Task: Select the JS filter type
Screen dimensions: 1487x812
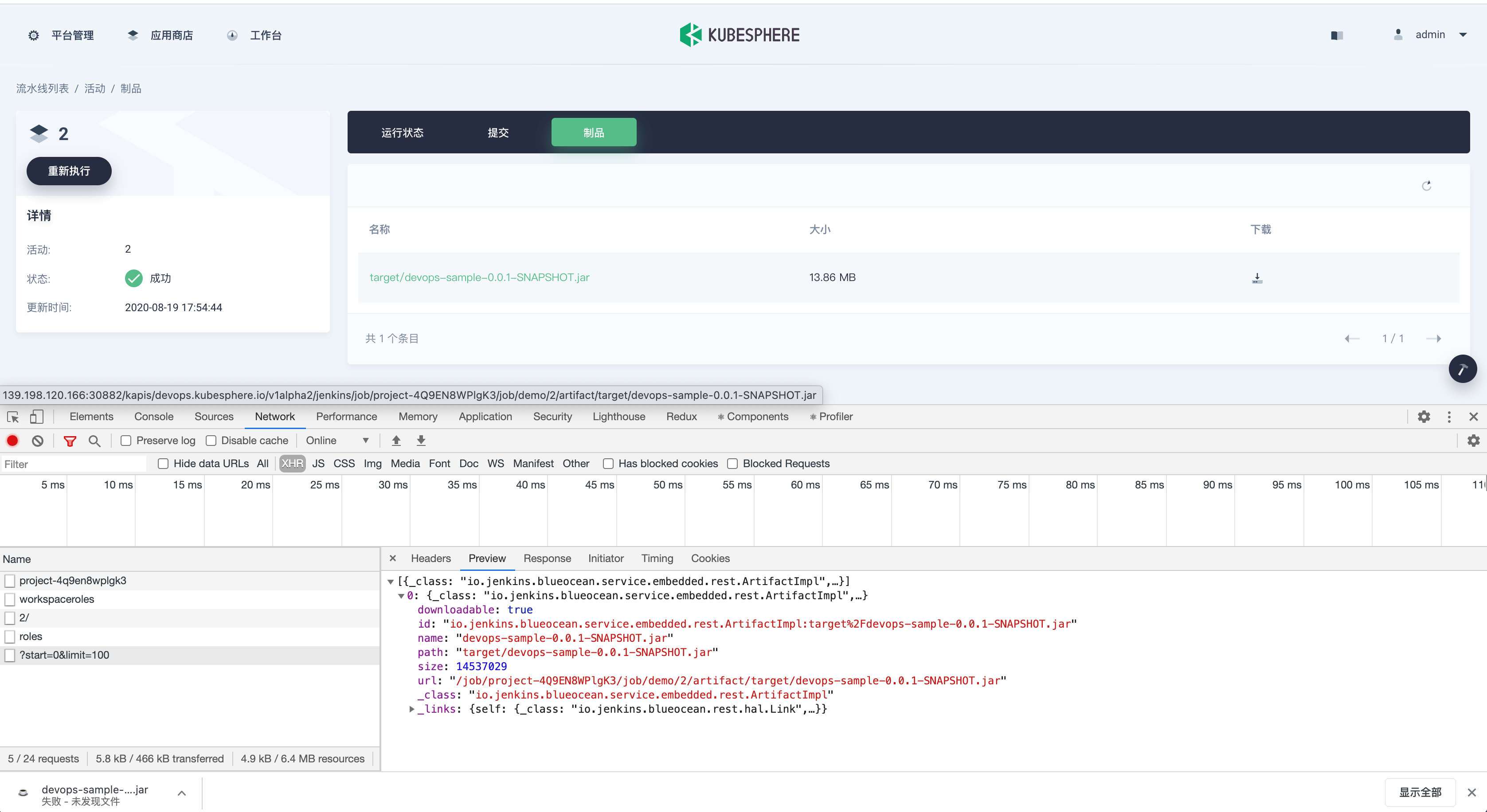Action: click(318, 464)
